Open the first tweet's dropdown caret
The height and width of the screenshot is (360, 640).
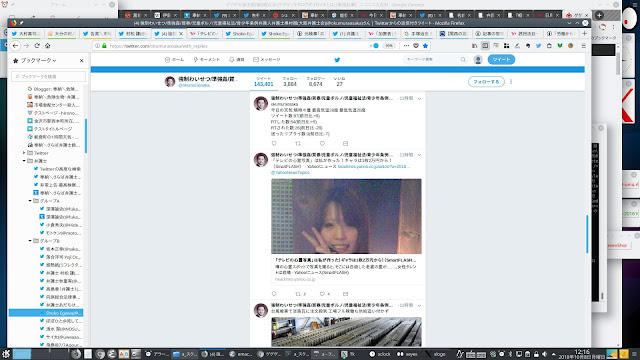tap(419, 99)
